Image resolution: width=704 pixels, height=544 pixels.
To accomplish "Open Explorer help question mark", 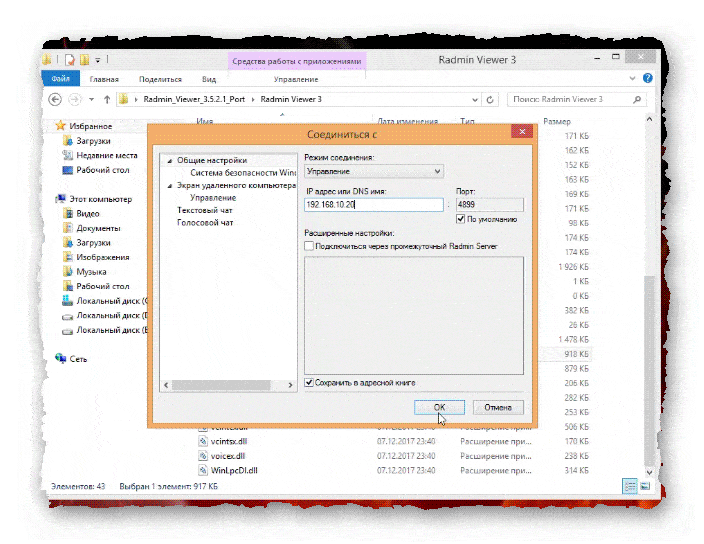I will click(647, 78).
